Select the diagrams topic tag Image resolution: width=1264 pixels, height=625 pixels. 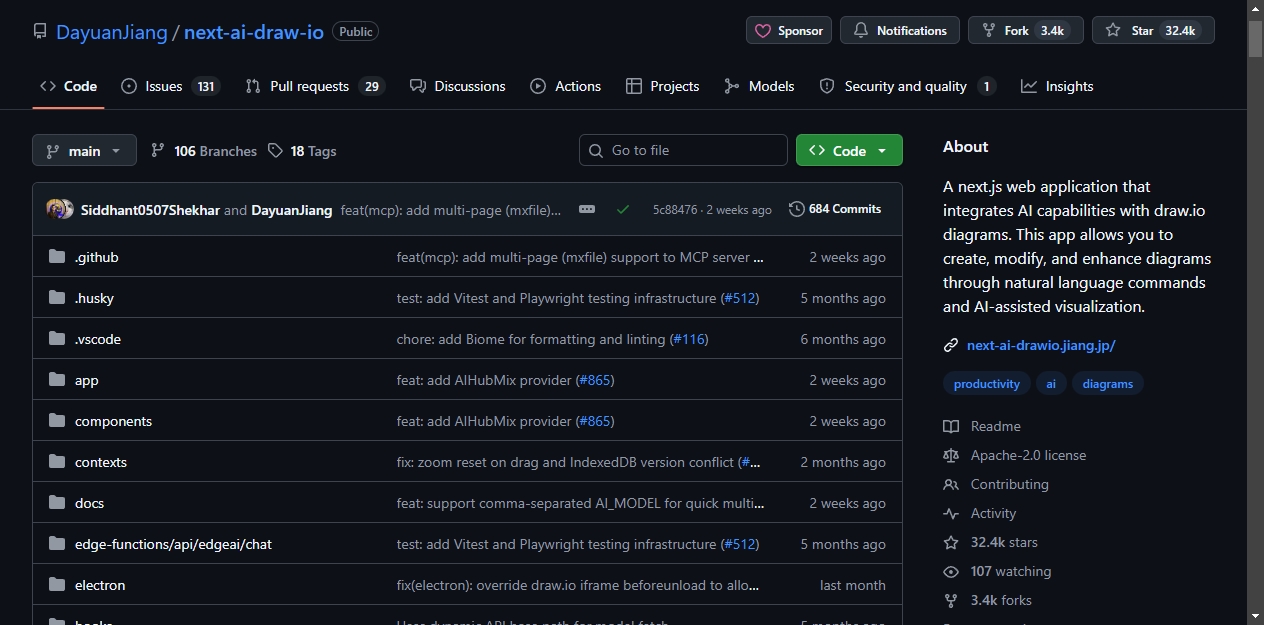pyautogui.click(x=1108, y=384)
